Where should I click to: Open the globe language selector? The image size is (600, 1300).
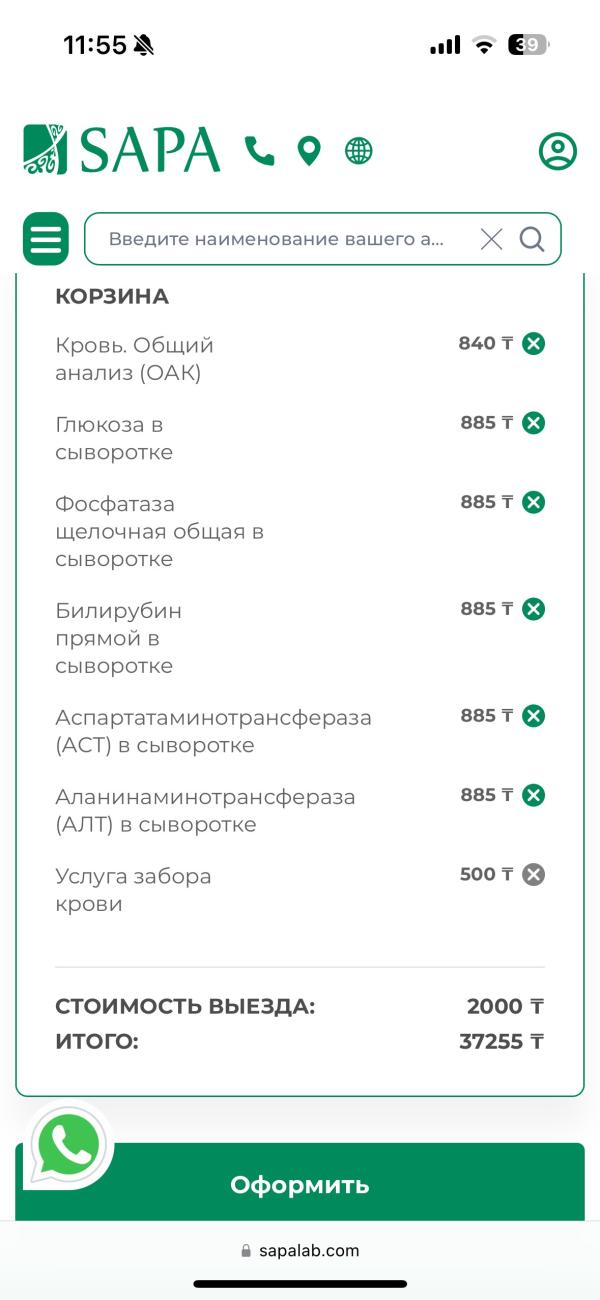(x=358, y=151)
